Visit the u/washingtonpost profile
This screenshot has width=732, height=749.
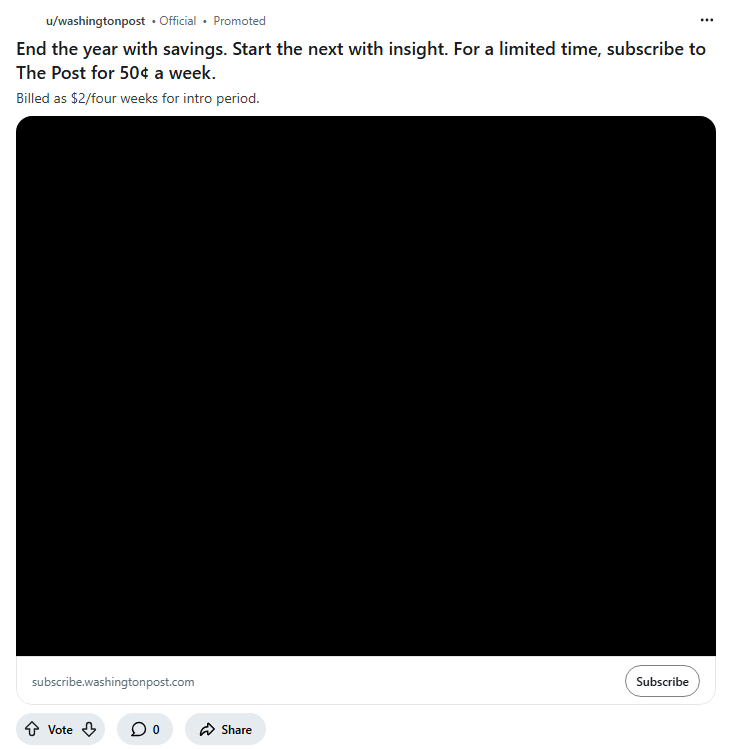[95, 21]
